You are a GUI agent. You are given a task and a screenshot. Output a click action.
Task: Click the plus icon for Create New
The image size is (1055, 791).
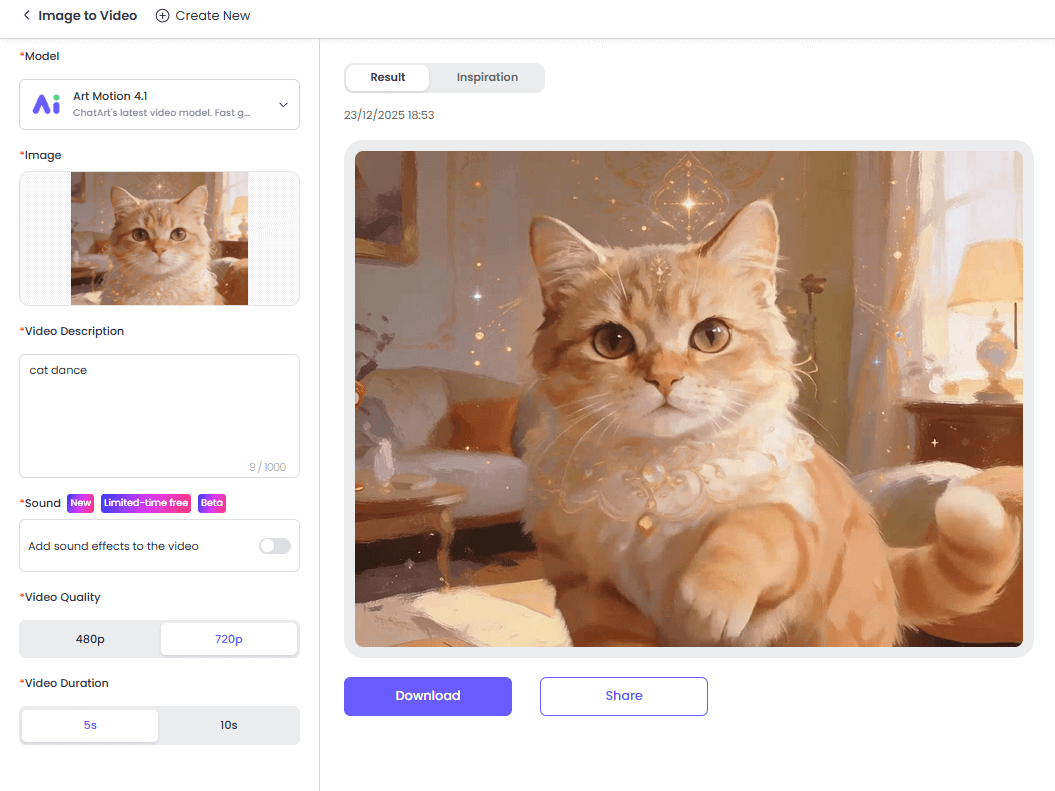162,16
